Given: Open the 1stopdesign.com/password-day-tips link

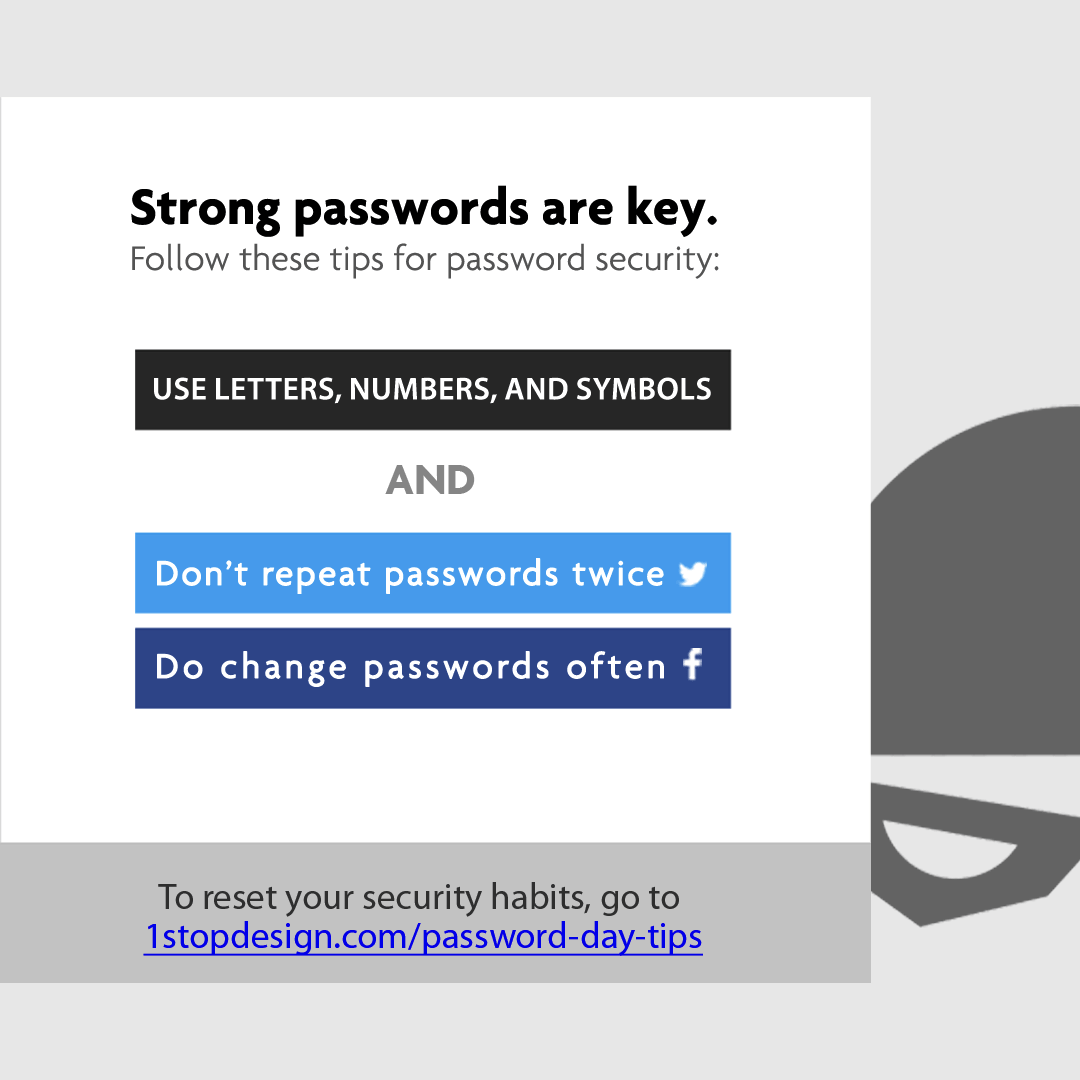Looking at the screenshot, I should pyautogui.click(x=423, y=937).
